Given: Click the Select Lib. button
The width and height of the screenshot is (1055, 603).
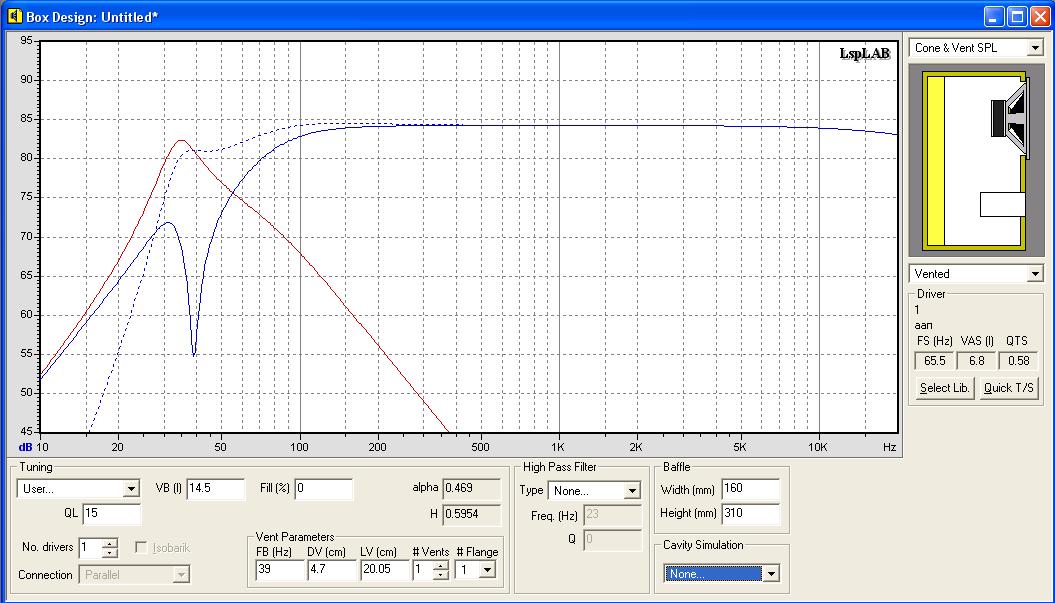Looking at the screenshot, I should [945, 388].
